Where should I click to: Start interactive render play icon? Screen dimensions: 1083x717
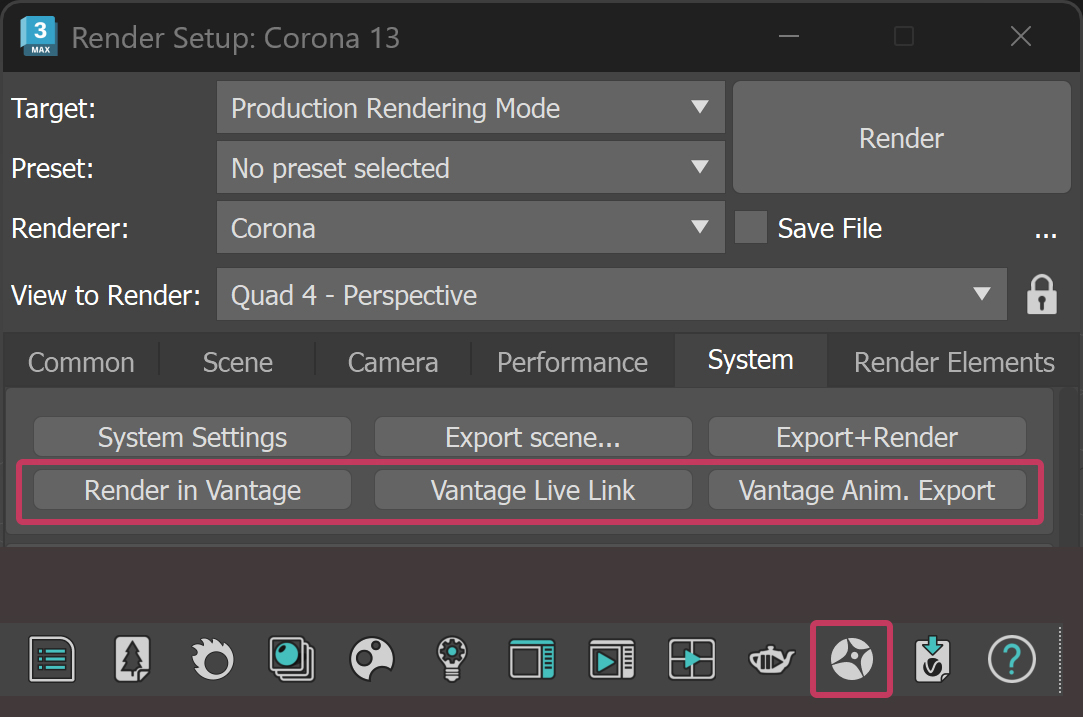click(x=612, y=659)
